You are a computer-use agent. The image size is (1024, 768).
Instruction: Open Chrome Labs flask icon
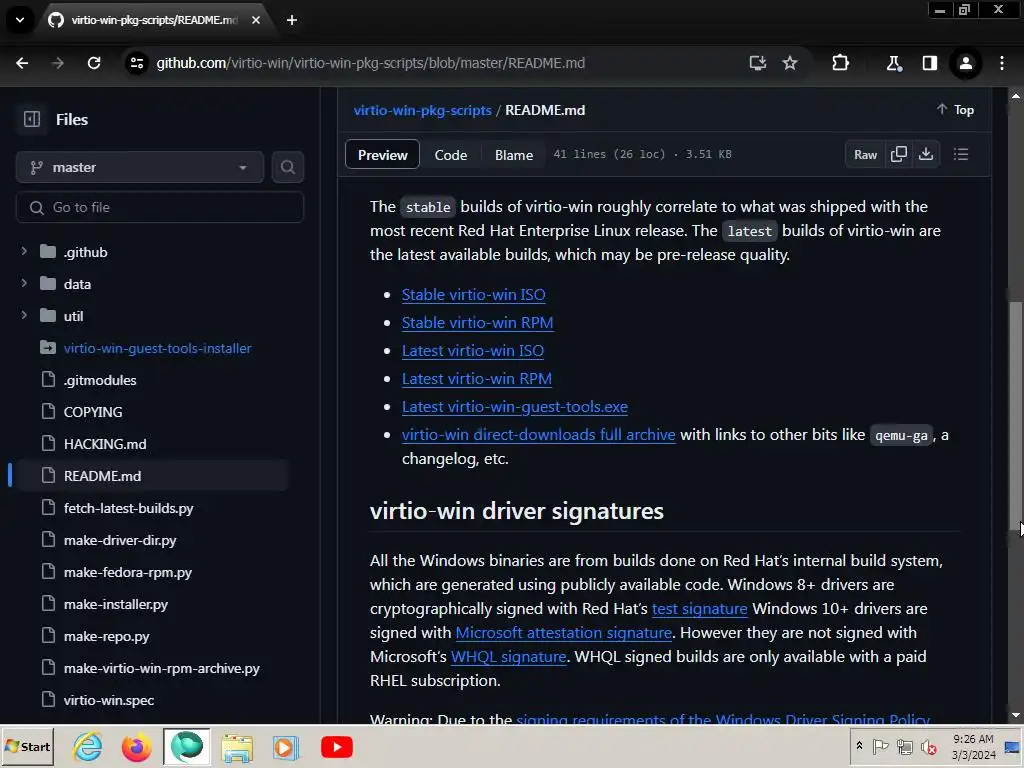(894, 63)
